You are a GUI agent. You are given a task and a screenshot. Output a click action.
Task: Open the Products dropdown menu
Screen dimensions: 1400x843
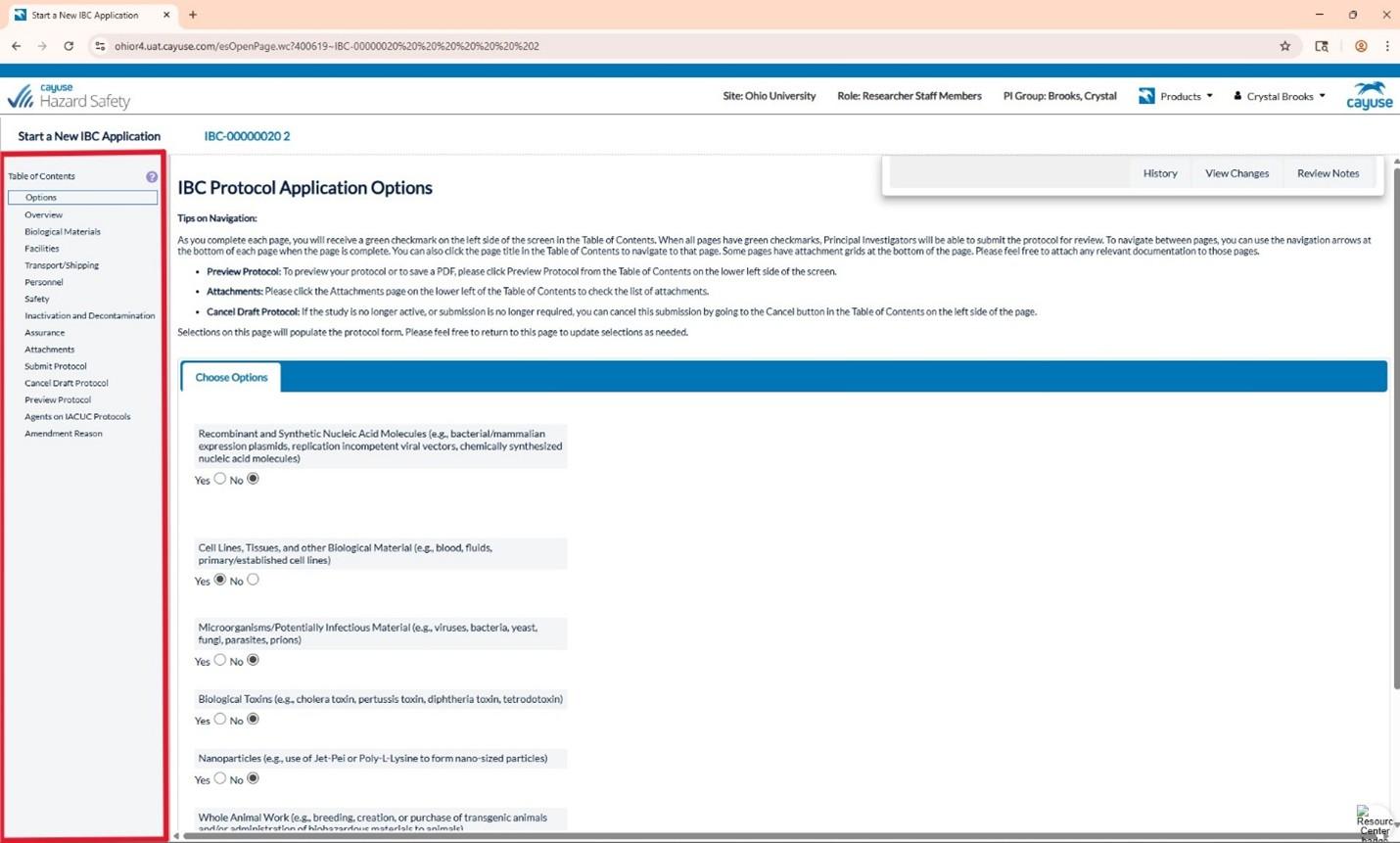pos(1176,96)
